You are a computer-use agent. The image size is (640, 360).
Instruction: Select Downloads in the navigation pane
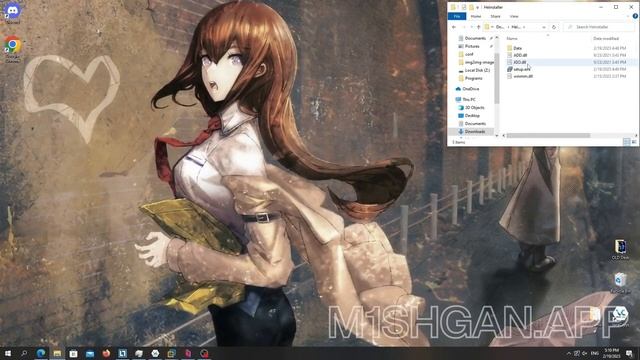coord(475,132)
